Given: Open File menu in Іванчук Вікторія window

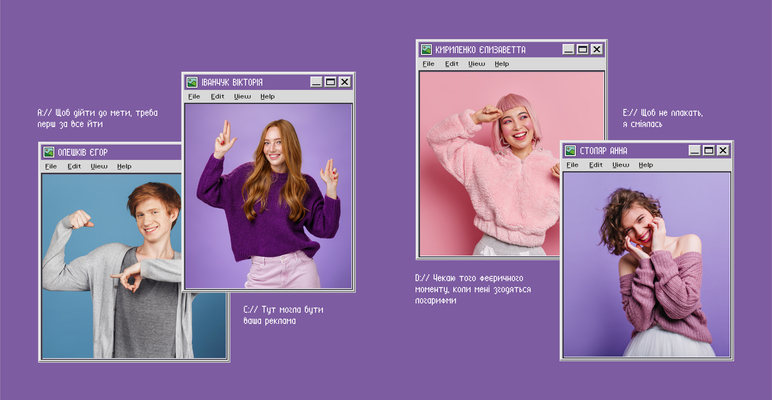Looking at the screenshot, I should click(194, 97).
